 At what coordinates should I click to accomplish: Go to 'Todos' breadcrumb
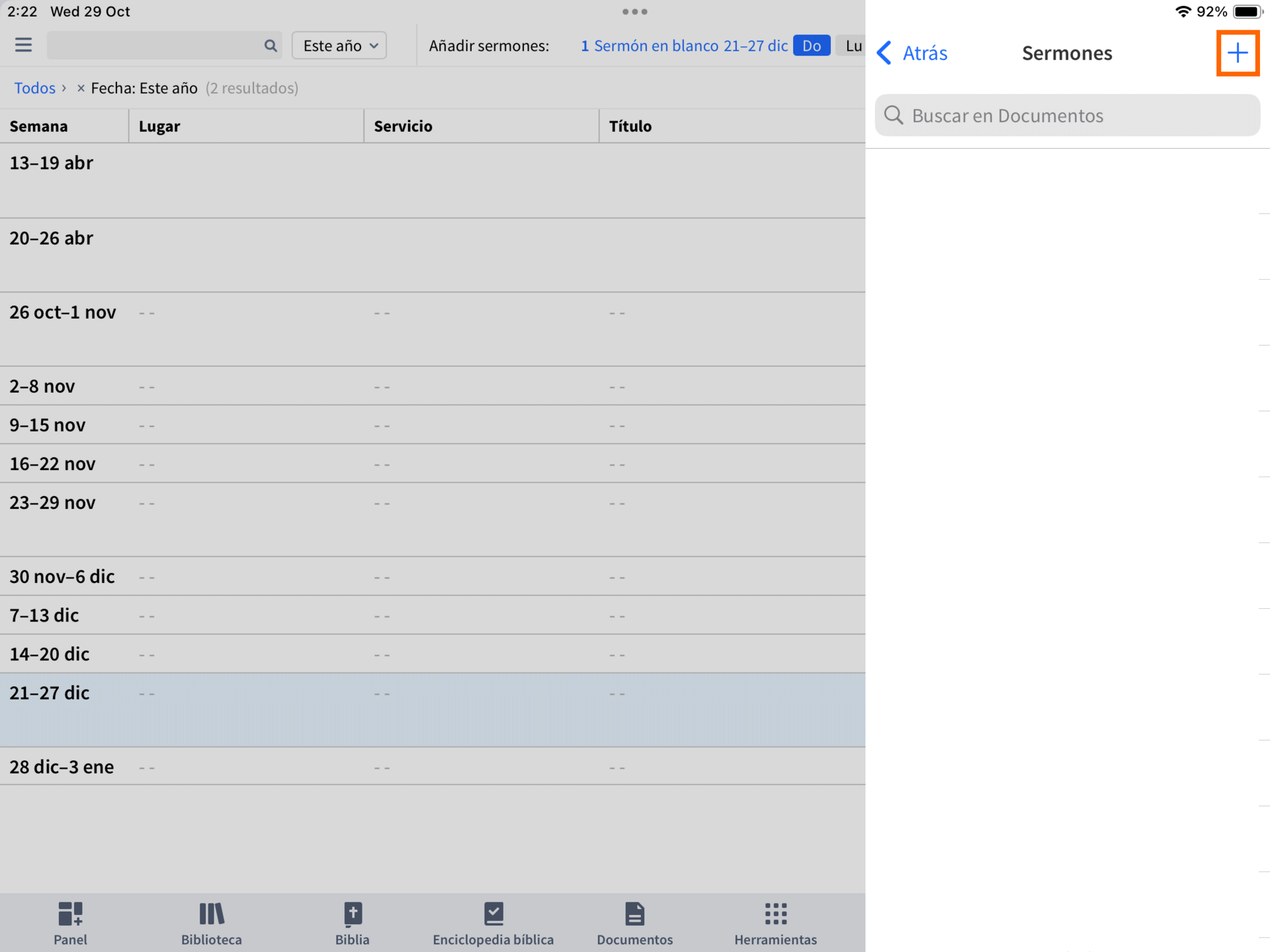point(35,88)
